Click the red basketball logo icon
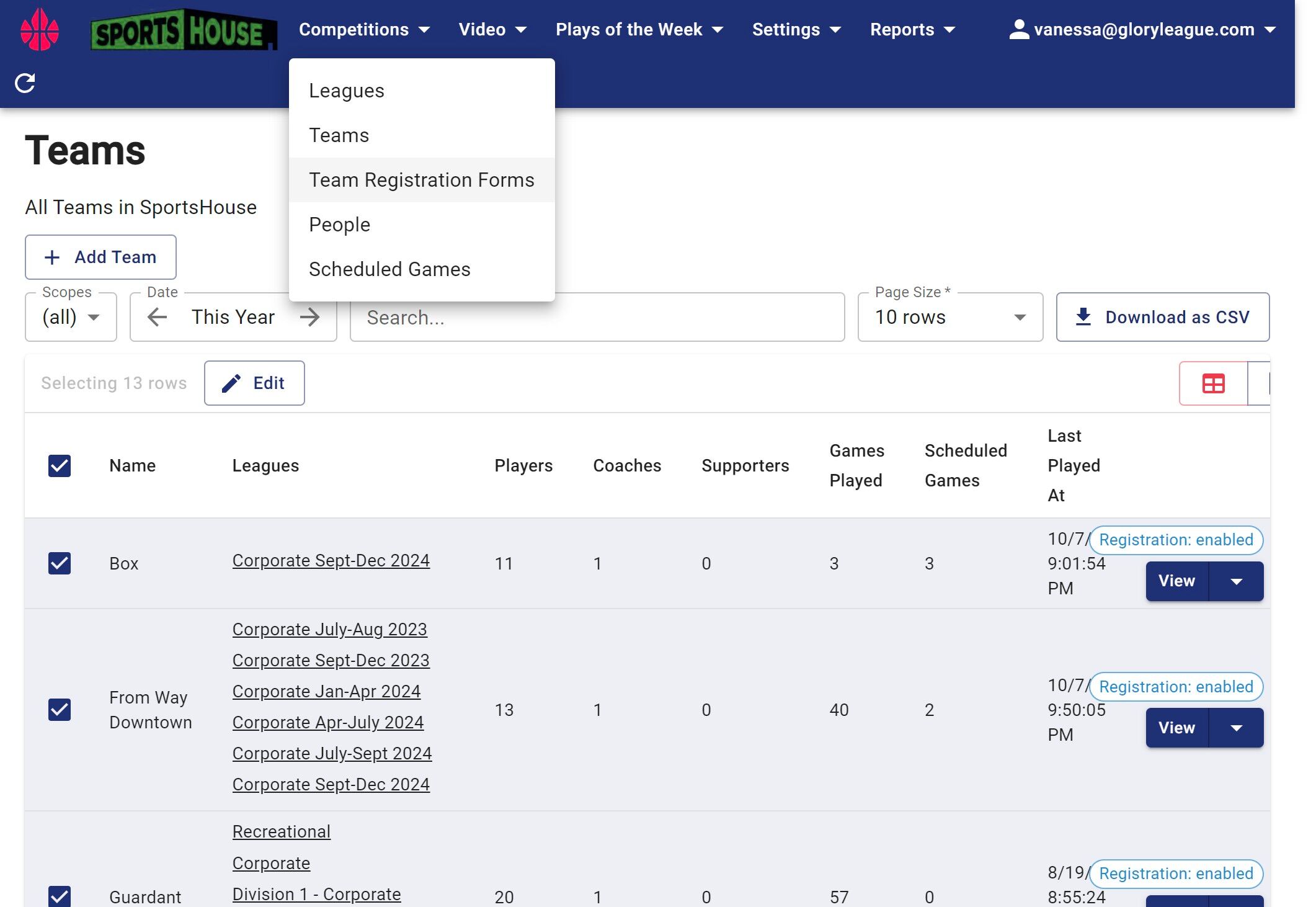The width and height of the screenshot is (1316, 907). [40, 29]
